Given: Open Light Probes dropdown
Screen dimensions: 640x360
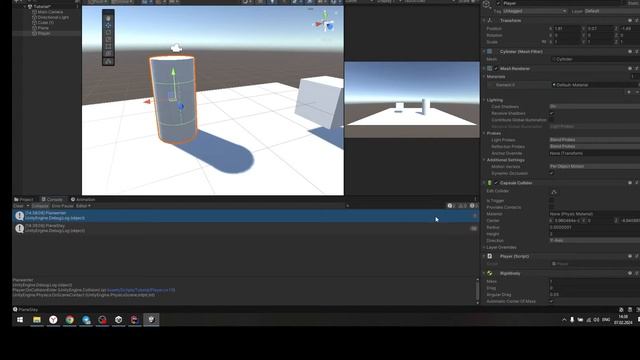Looking at the screenshot, I should pyautogui.click(x=595, y=140).
